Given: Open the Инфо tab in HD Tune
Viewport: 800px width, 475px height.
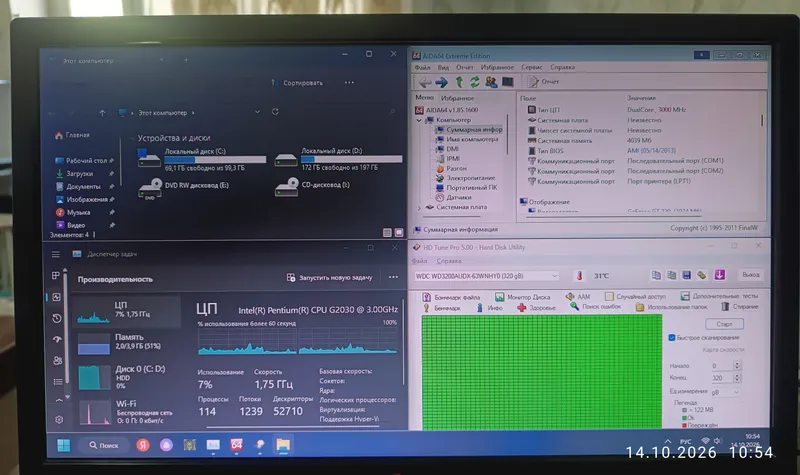Looking at the screenshot, I should click(489, 308).
